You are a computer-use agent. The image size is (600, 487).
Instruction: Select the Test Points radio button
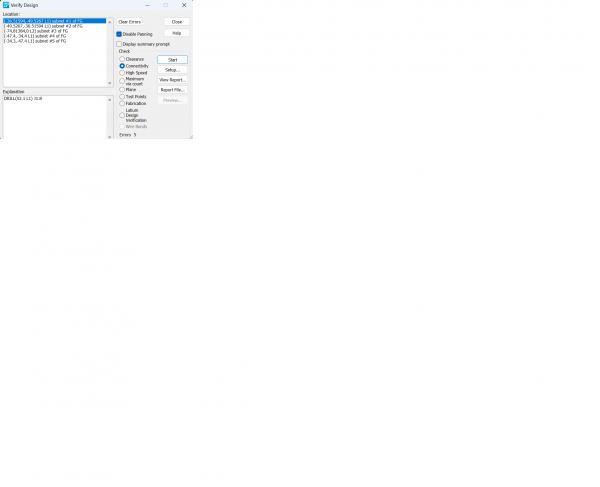pos(122,97)
